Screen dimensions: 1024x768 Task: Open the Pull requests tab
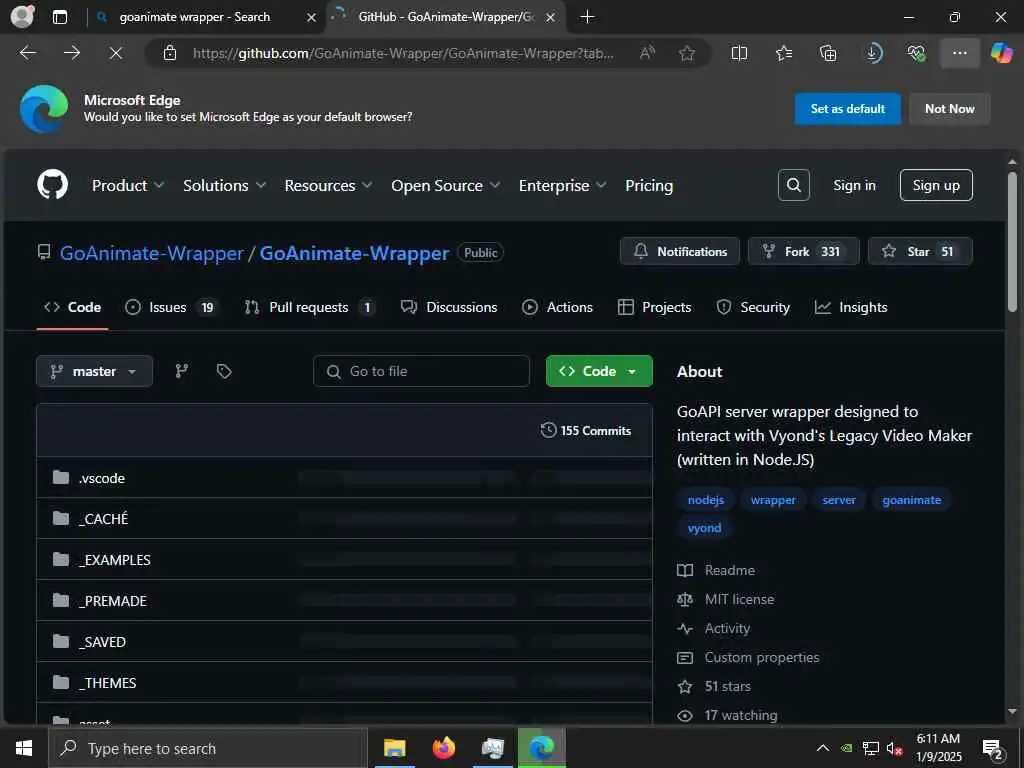[x=309, y=307]
